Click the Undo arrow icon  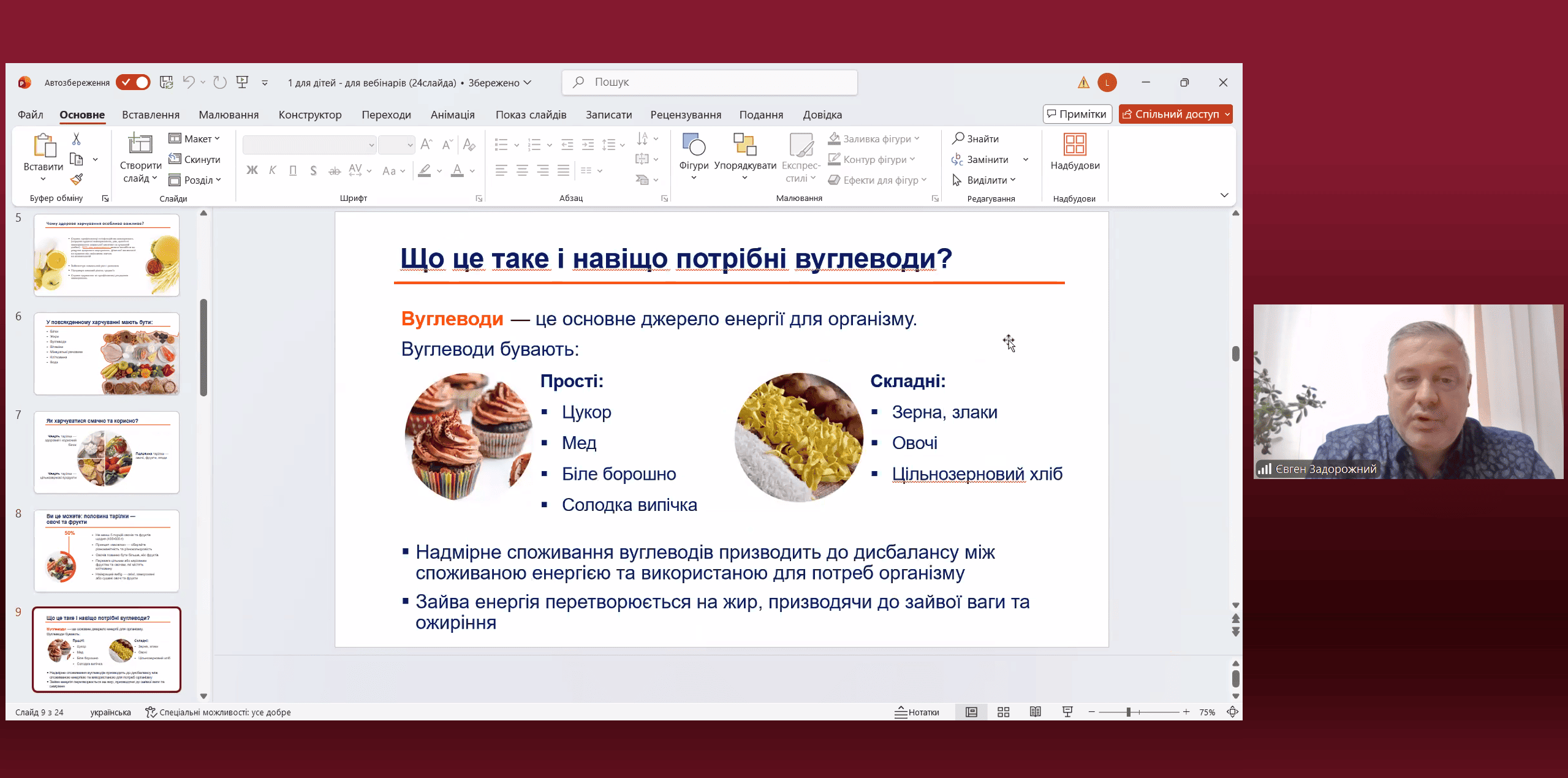[189, 82]
